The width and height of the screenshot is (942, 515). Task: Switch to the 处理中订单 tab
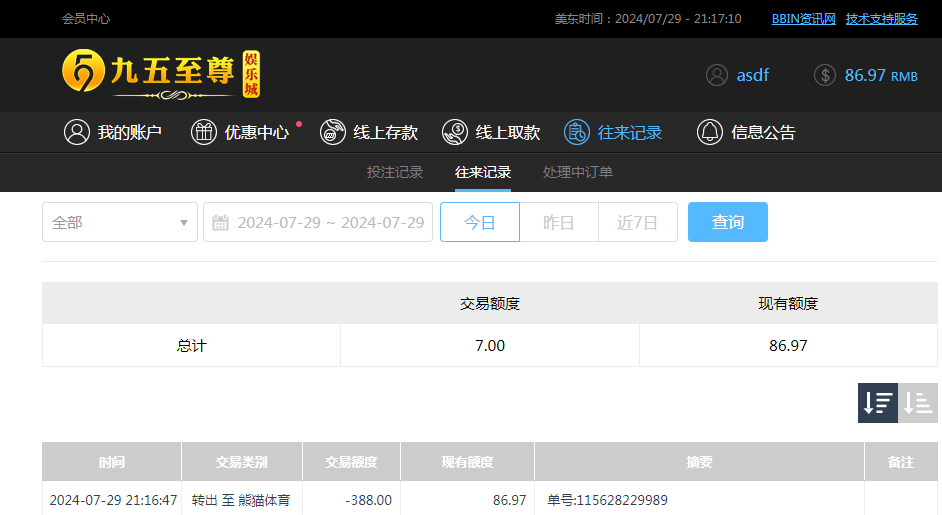pos(578,172)
